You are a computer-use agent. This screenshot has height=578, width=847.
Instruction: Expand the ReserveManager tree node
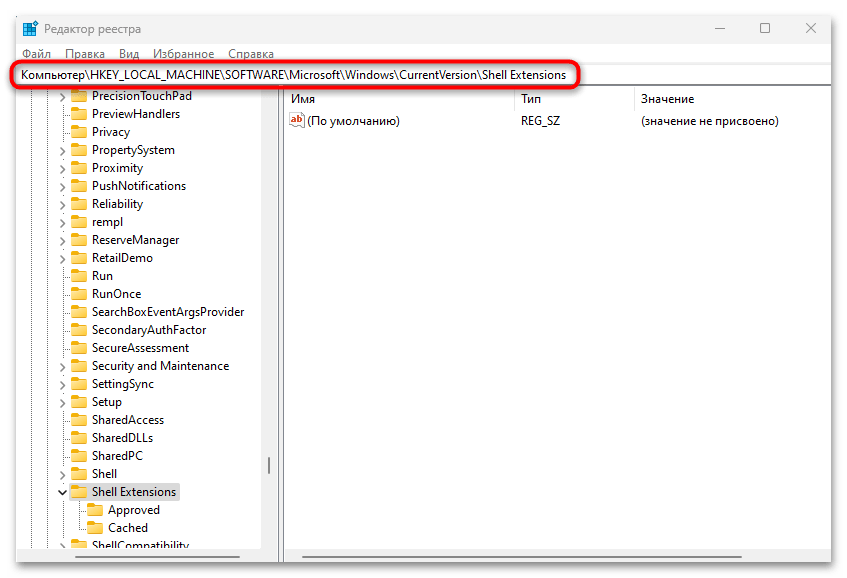[62, 239]
